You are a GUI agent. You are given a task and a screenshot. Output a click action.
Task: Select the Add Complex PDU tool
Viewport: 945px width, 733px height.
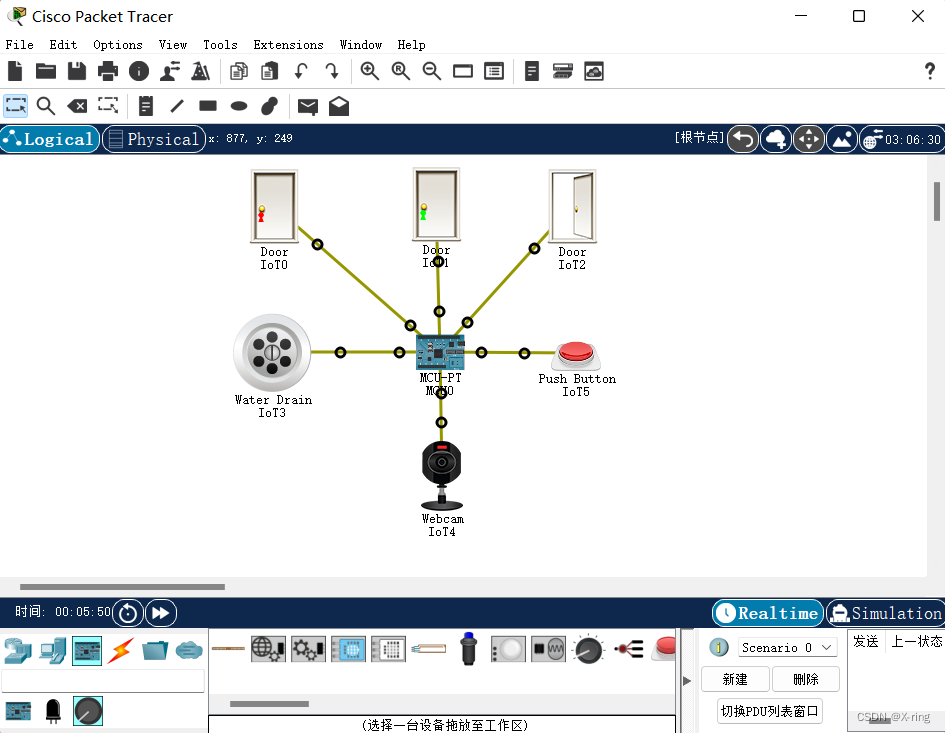[338, 106]
